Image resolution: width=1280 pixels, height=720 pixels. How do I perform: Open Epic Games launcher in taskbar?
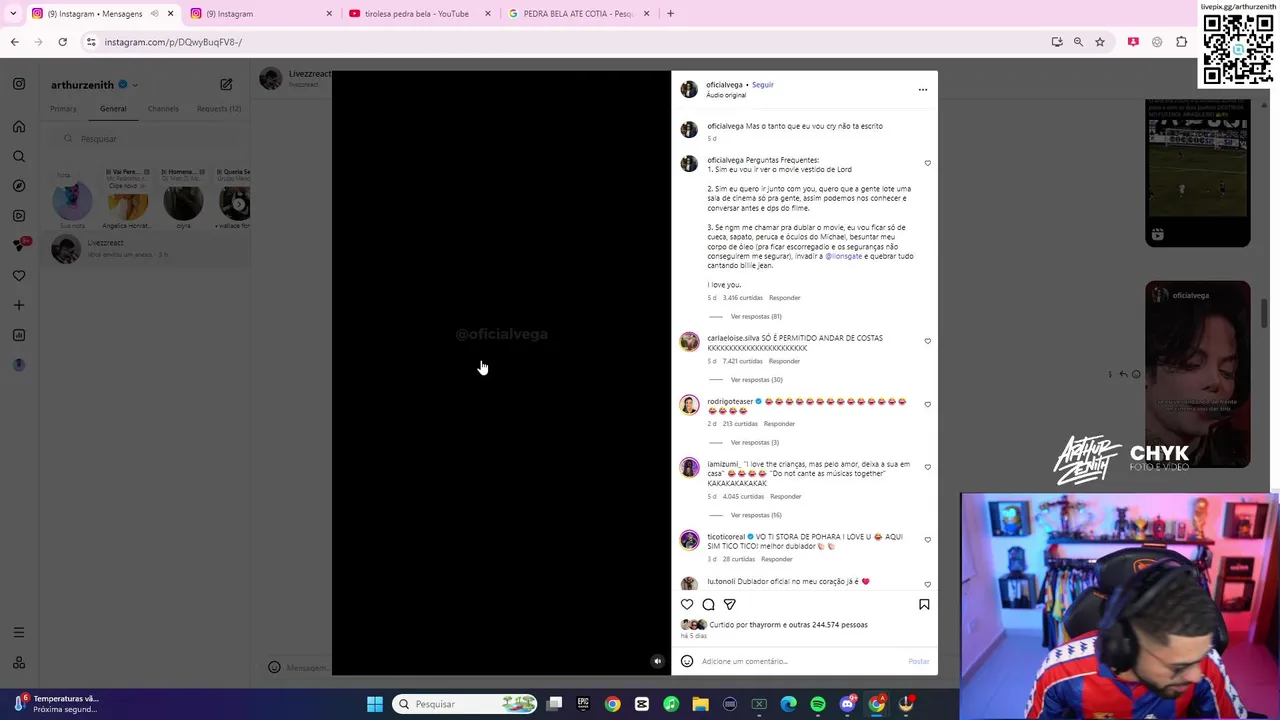[x=583, y=704]
